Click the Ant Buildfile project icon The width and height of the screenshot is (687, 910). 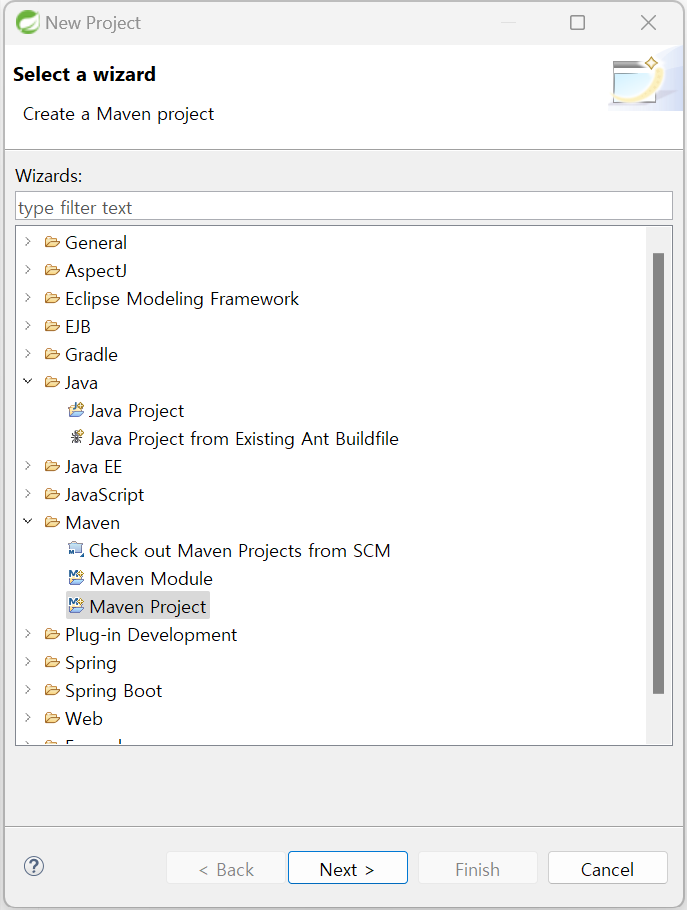76,438
